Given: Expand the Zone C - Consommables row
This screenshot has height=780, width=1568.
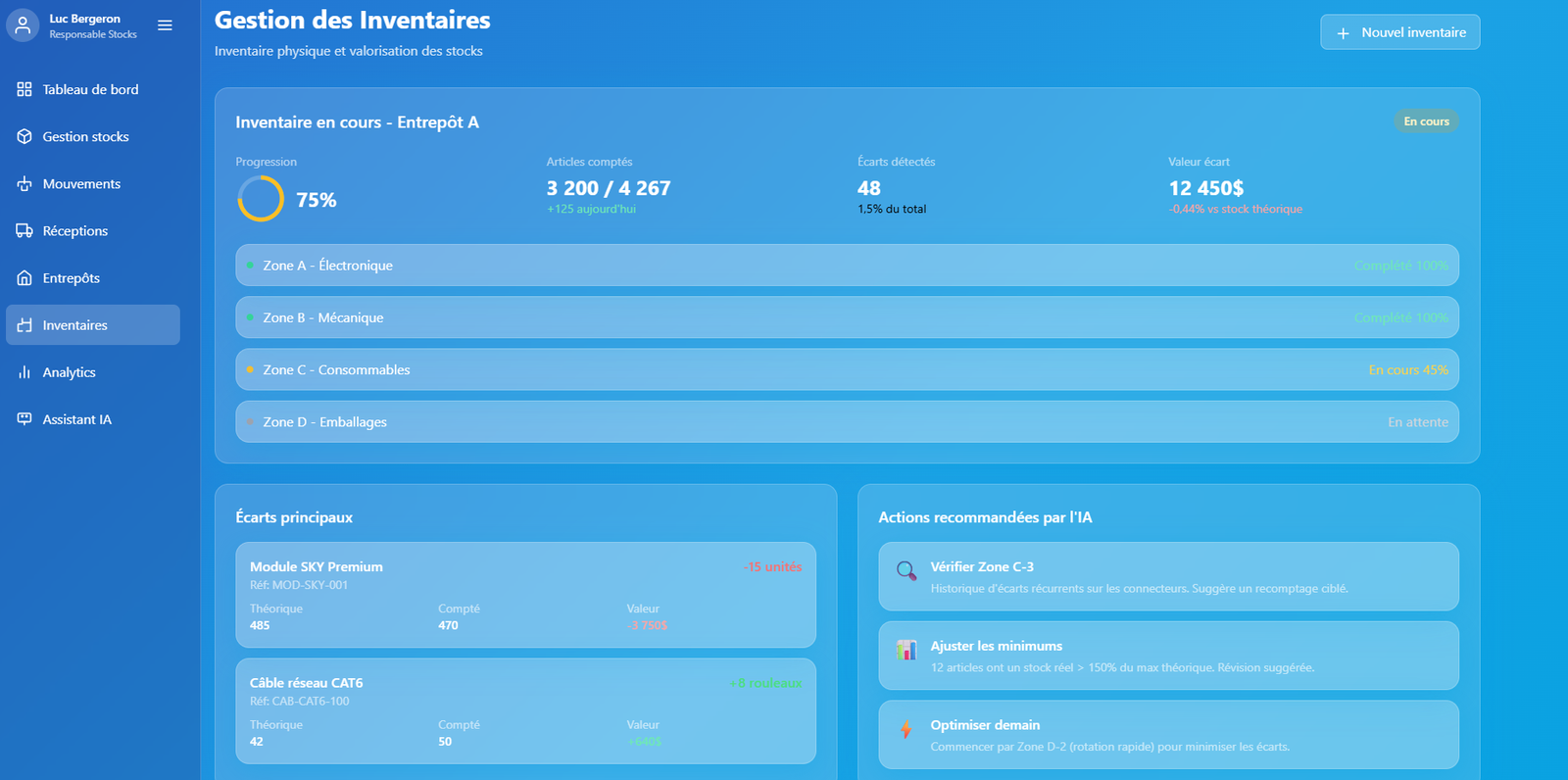Looking at the screenshot, I should point(847,369).
